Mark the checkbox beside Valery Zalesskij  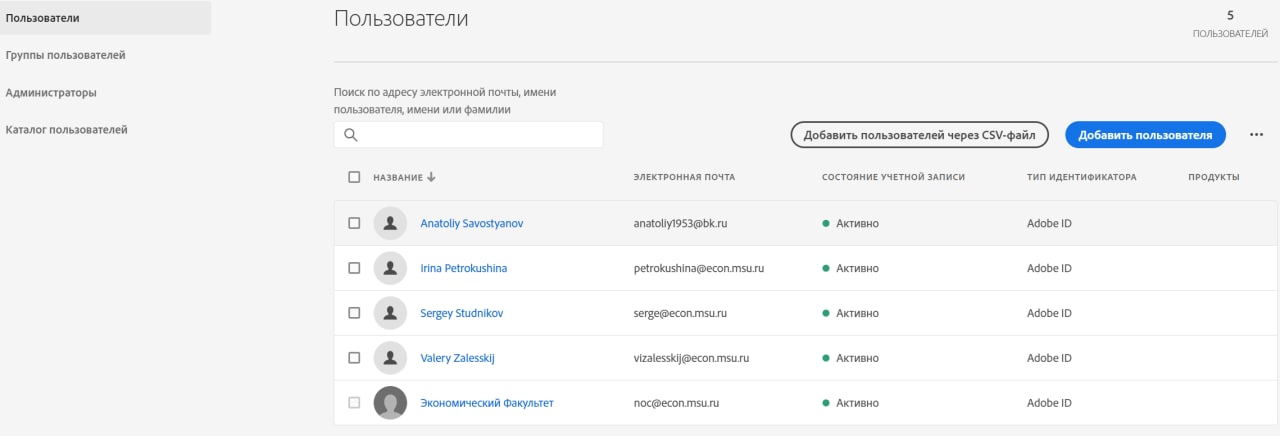354,357
